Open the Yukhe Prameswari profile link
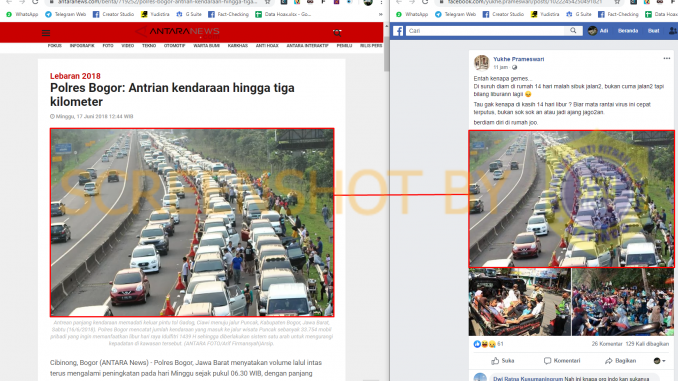The height and width of the screenshot is (381, 678). pos(518,59)
